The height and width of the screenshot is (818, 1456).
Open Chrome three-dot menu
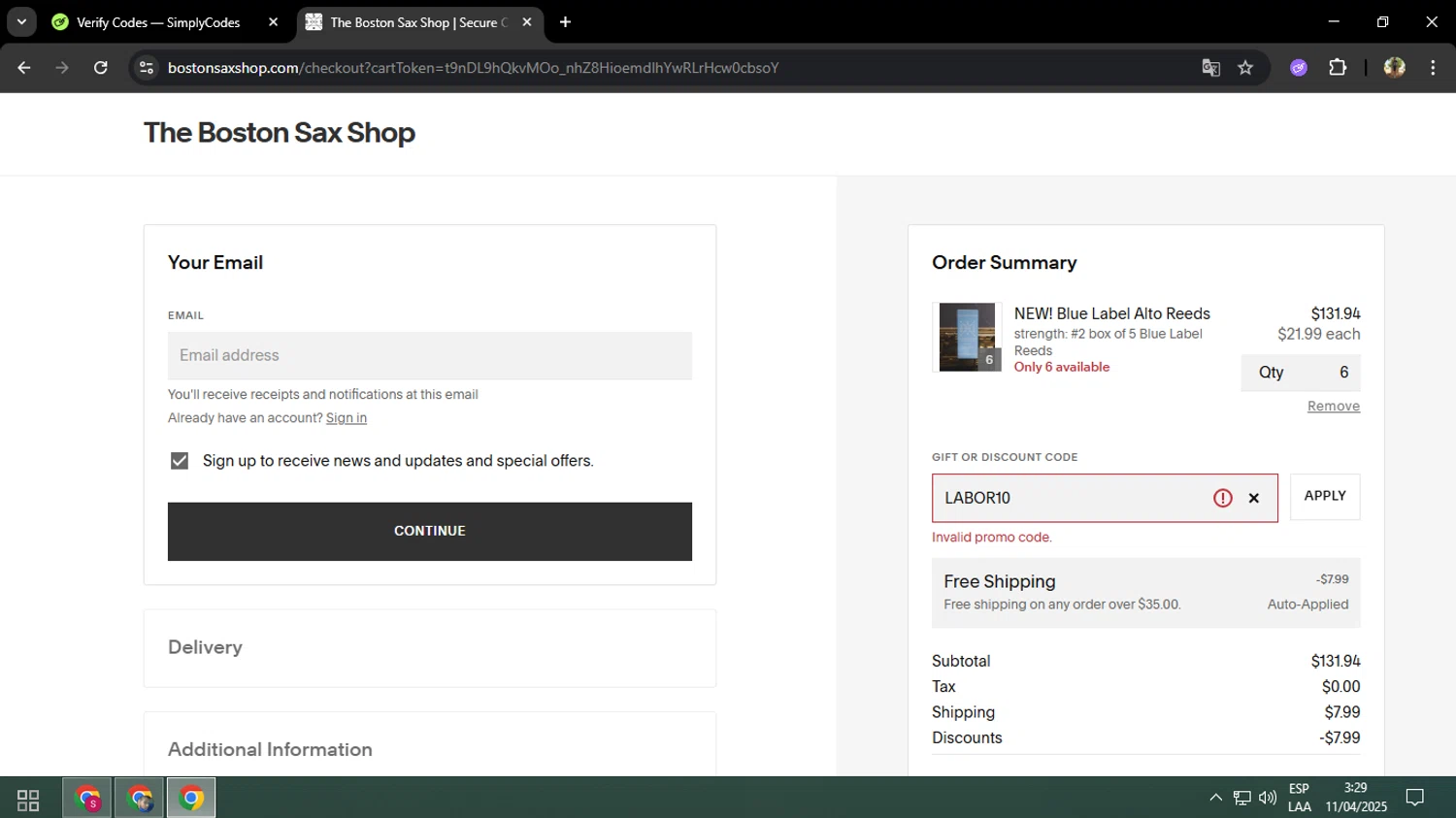(x=1433, y=68)
